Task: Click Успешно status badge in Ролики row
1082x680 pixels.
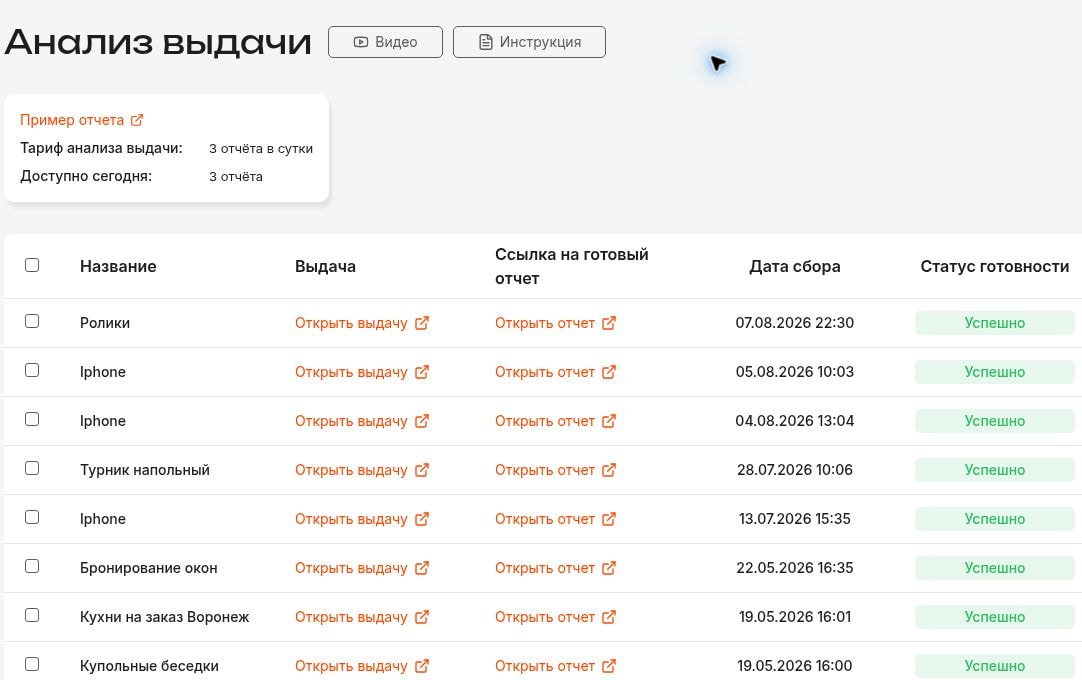Action: (994, 323)
